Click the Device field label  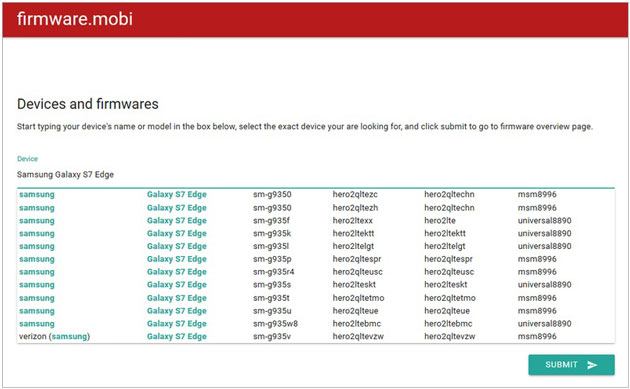click(x=27, y=159)
